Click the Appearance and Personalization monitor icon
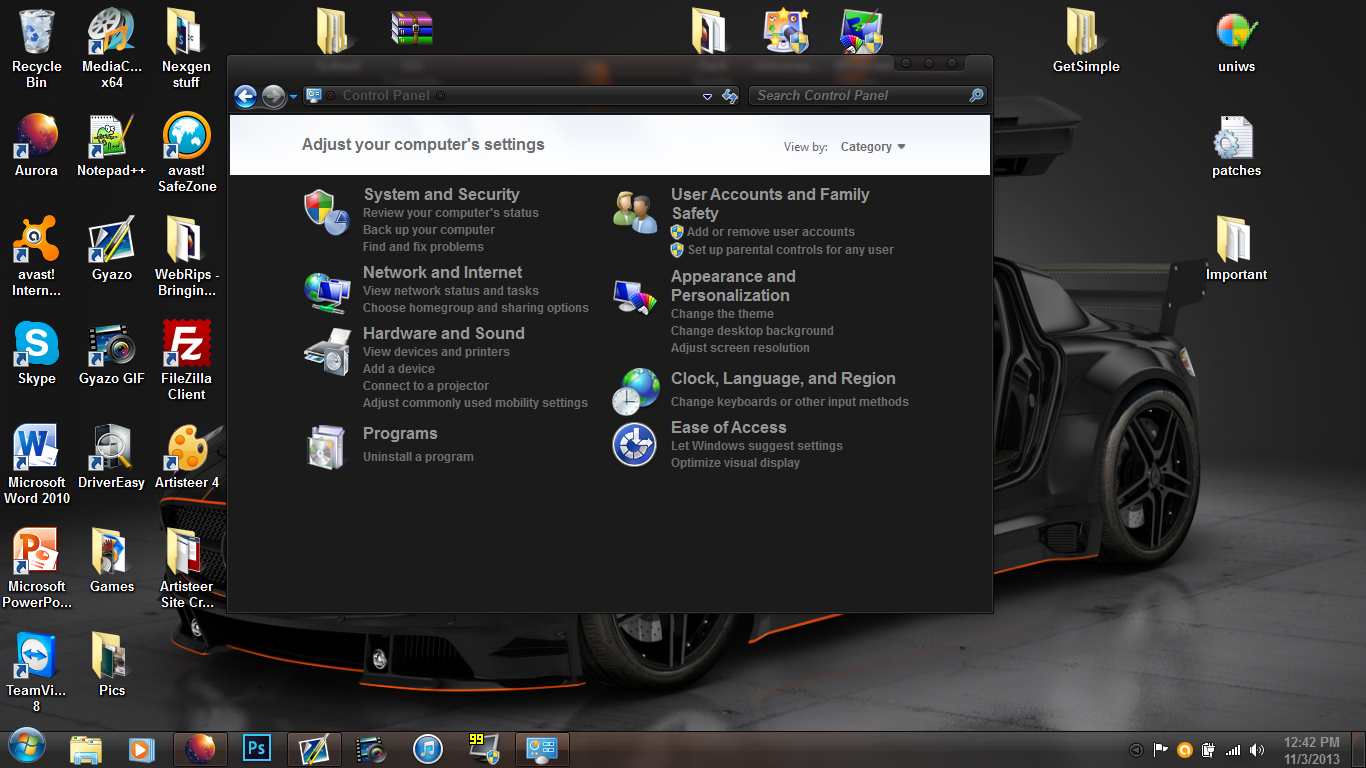This screenshot has height=768, width=1366. [635, 296]
